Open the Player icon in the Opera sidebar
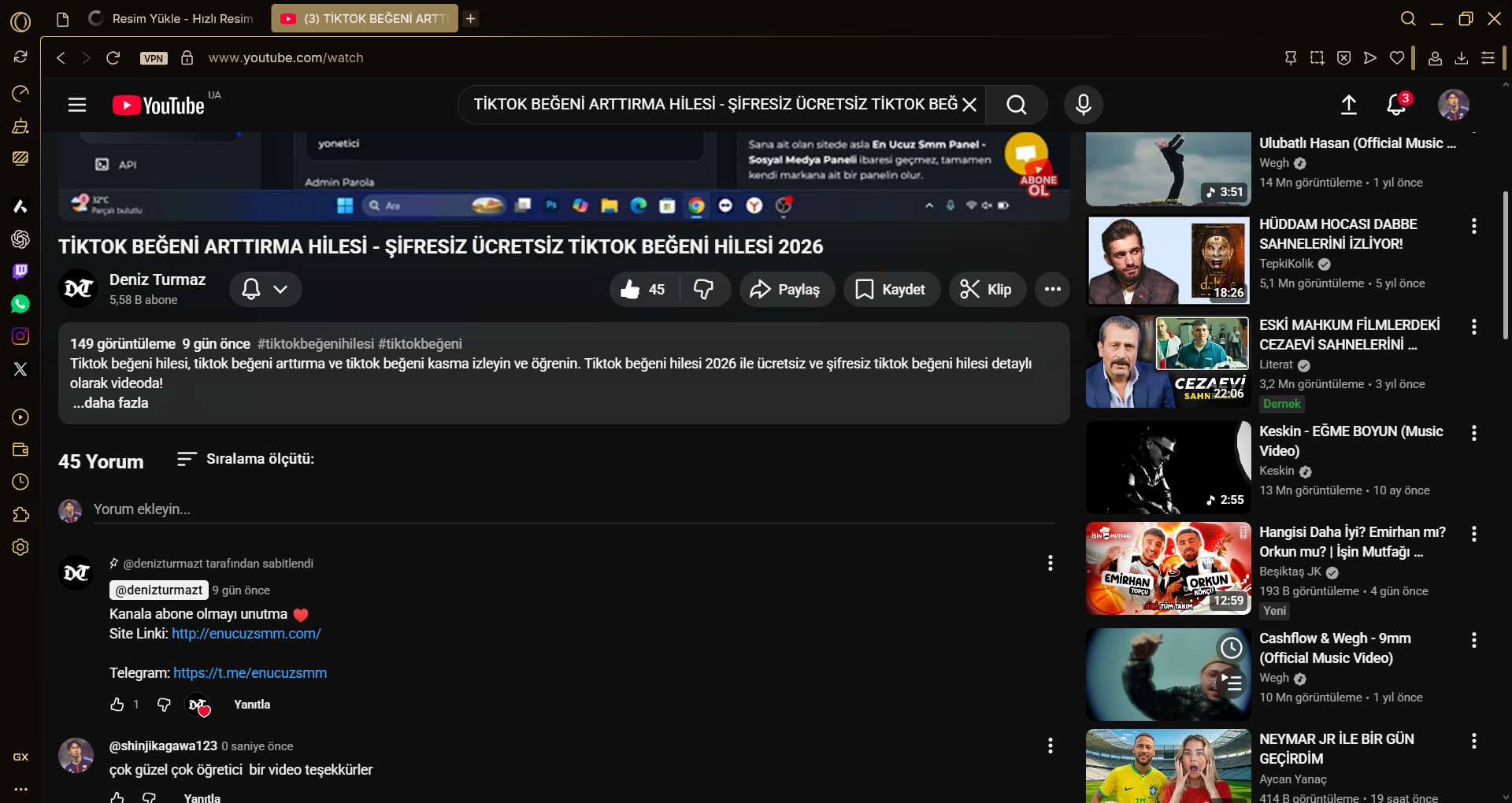 20,417
